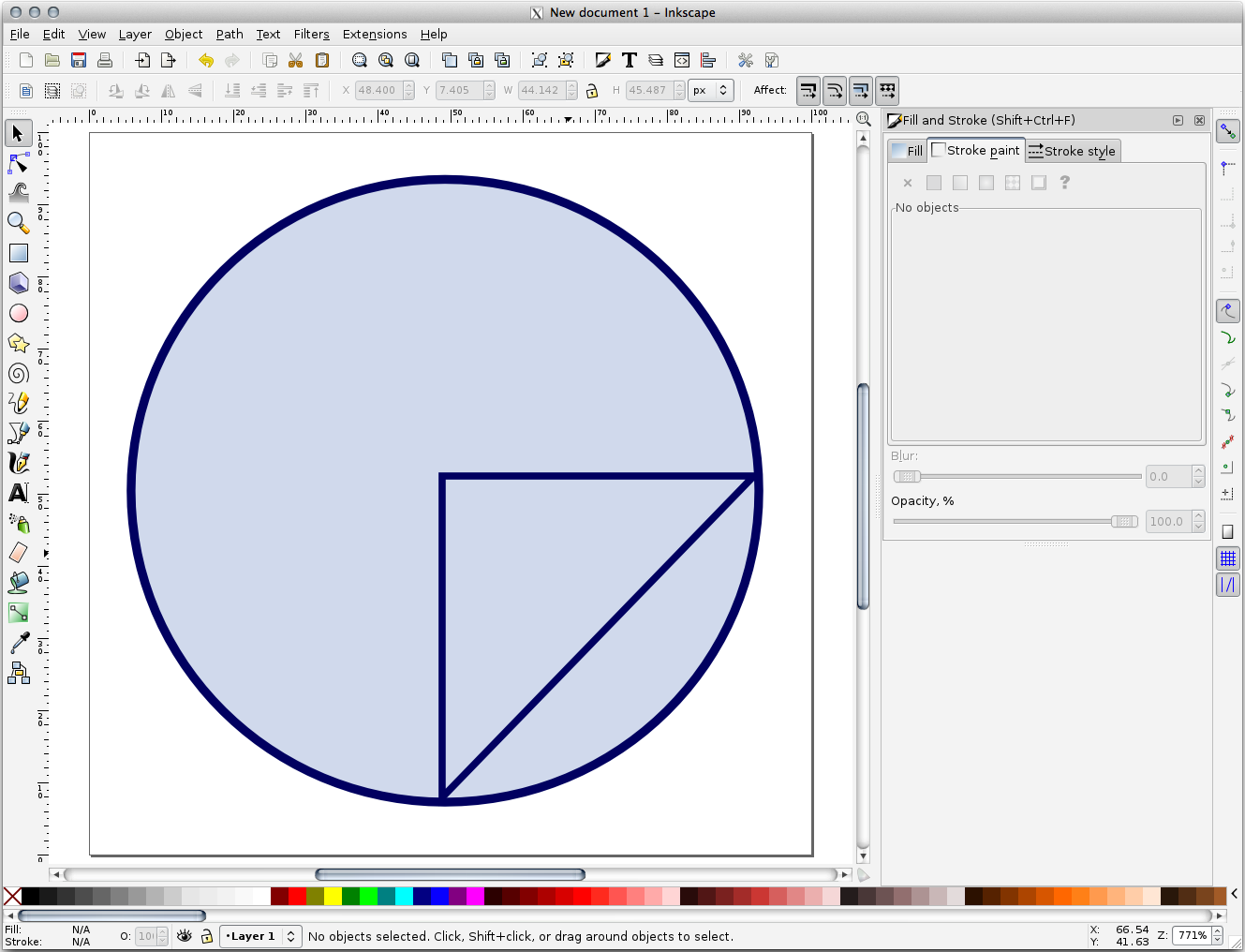The width and height of the screenshot is (1245, 952).
Task: Select the Text tool
Action: click(19, 493)
